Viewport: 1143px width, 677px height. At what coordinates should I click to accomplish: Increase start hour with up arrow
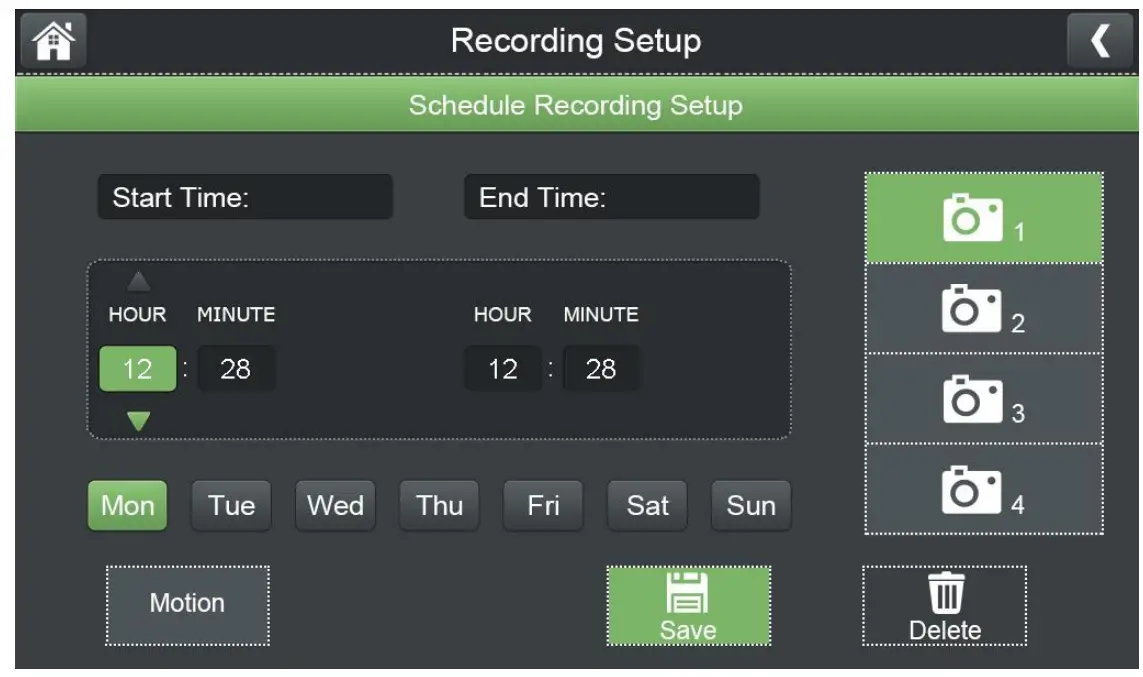[138, 281]
